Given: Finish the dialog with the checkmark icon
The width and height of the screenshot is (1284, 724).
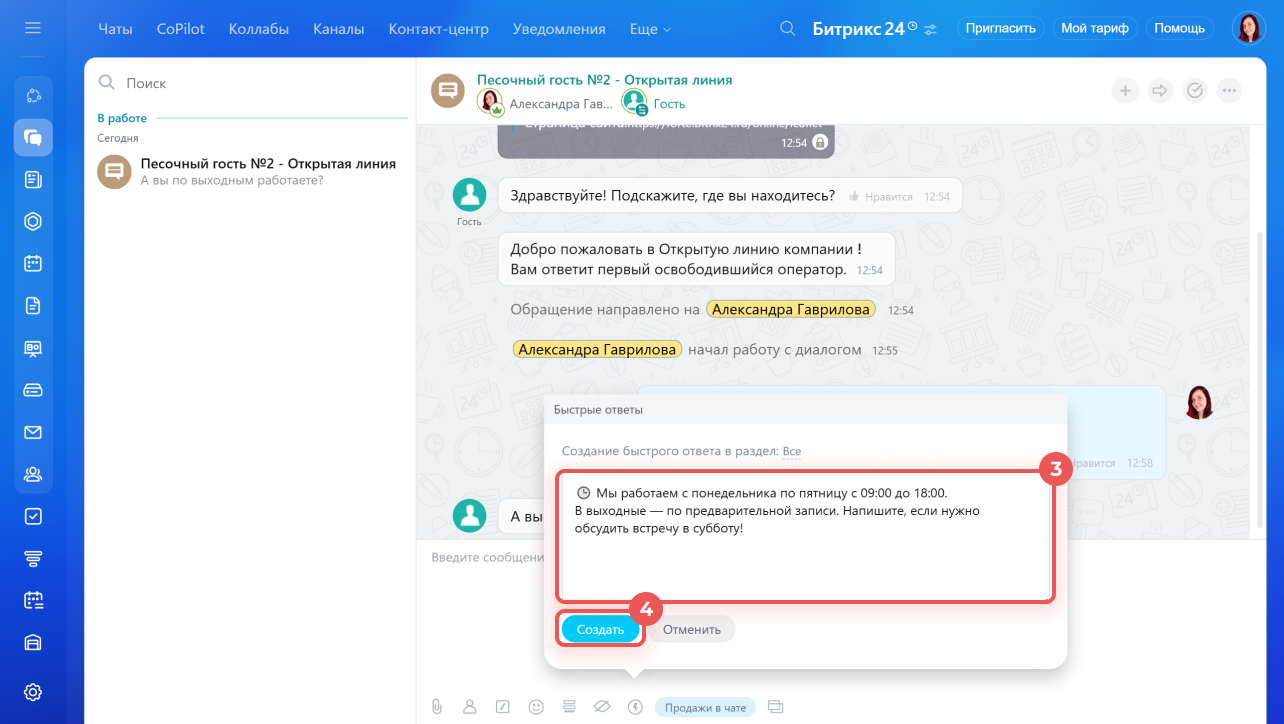Looking at the screenshot, I should [1195, 91].
